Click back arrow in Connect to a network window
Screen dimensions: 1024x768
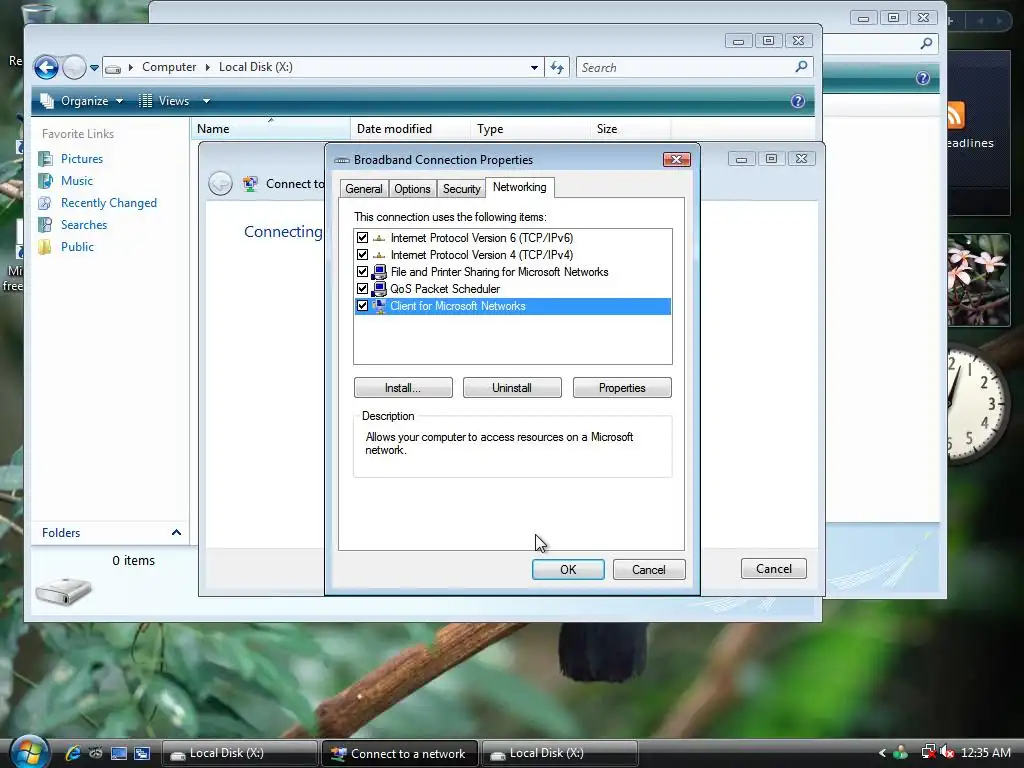(221, 184)
